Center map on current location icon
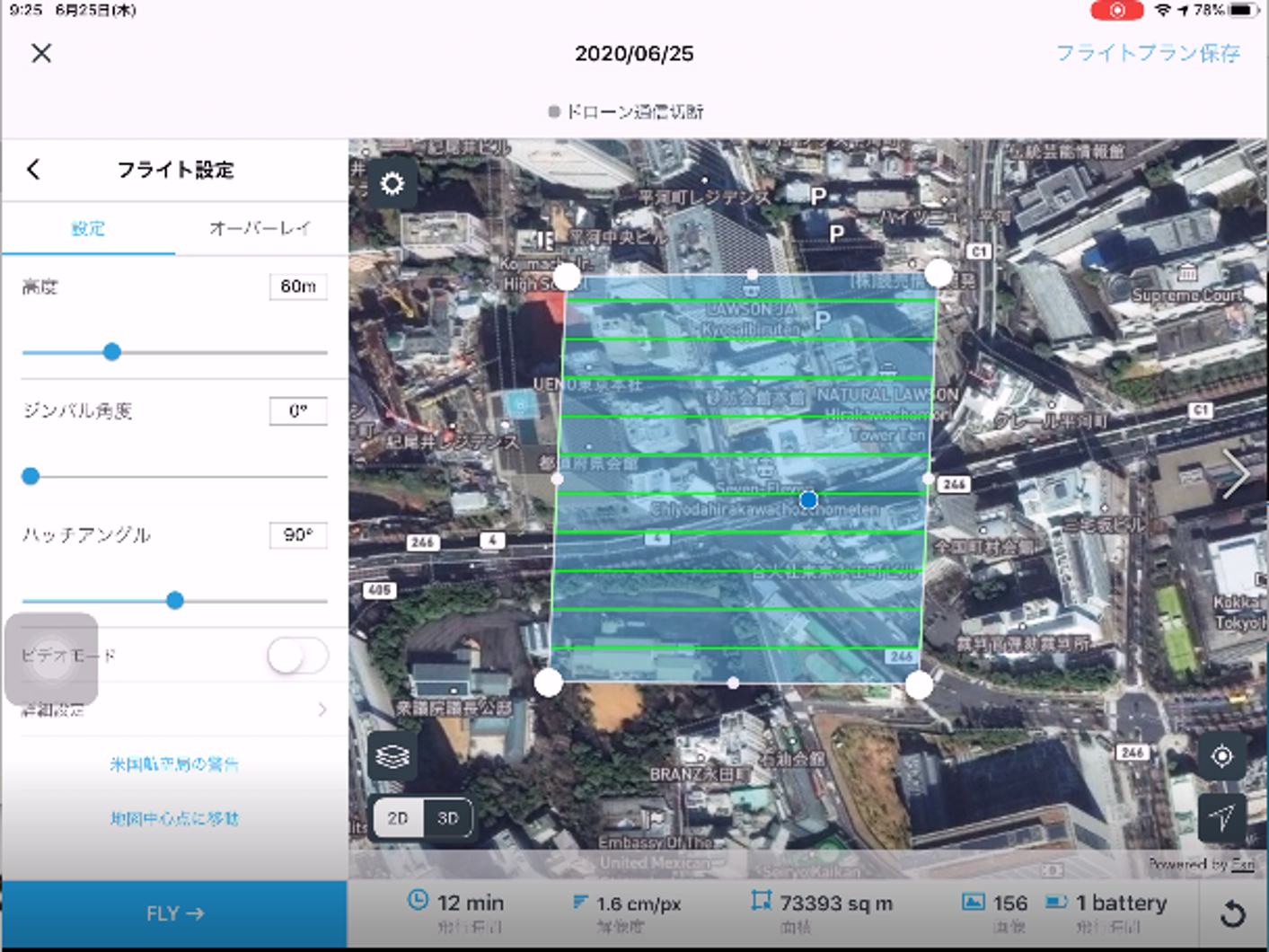The height and width of the screenshot is (952, 1269). [1221, 756]
